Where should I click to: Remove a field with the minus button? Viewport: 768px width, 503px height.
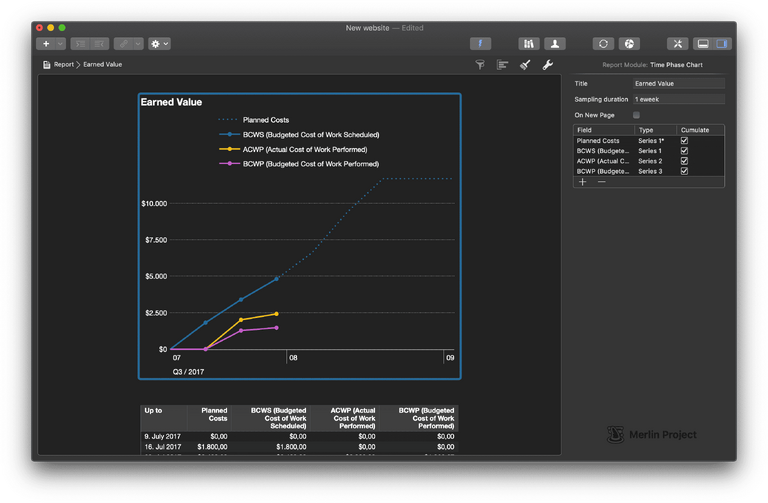(601, 182)
